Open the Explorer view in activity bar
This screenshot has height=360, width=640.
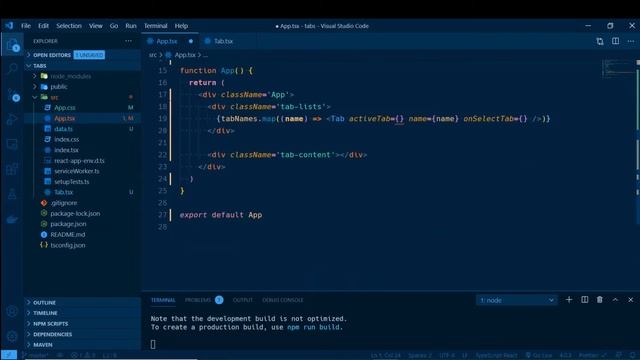[x=12, y=45]
